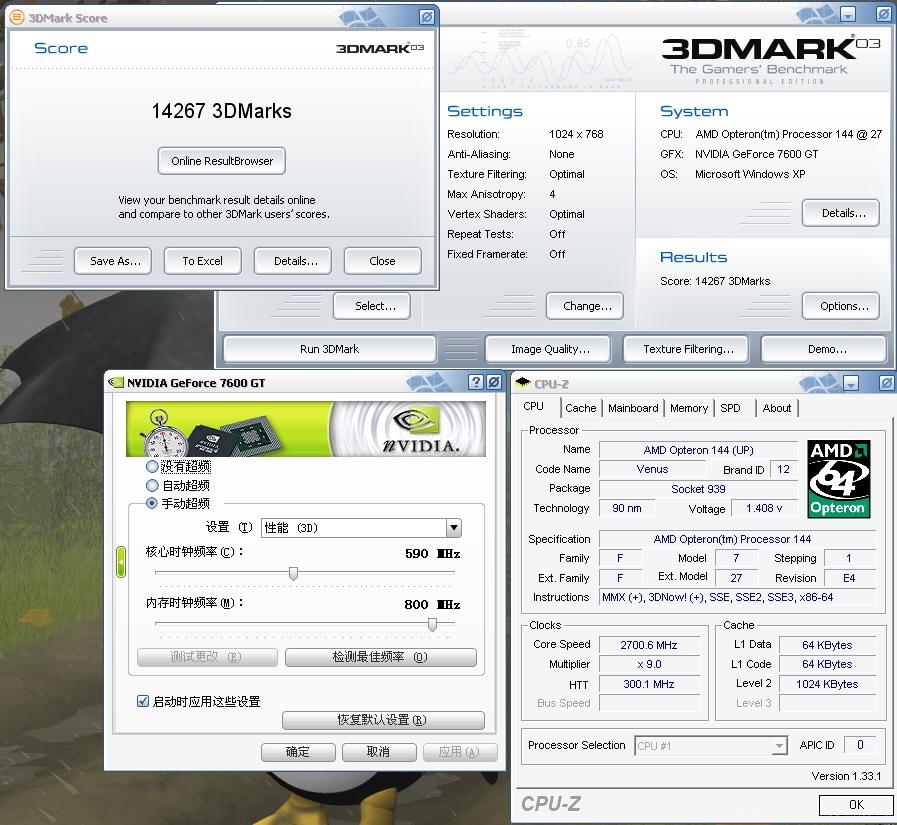Open the Mainboard tab in CPU-Z
The image size is (897, 825).
coord(633,408)
